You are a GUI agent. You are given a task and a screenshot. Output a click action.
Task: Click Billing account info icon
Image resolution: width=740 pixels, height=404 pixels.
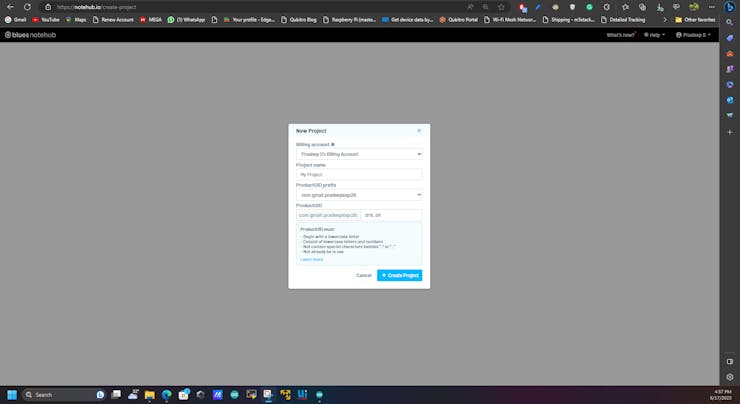(x=333, y=144)
